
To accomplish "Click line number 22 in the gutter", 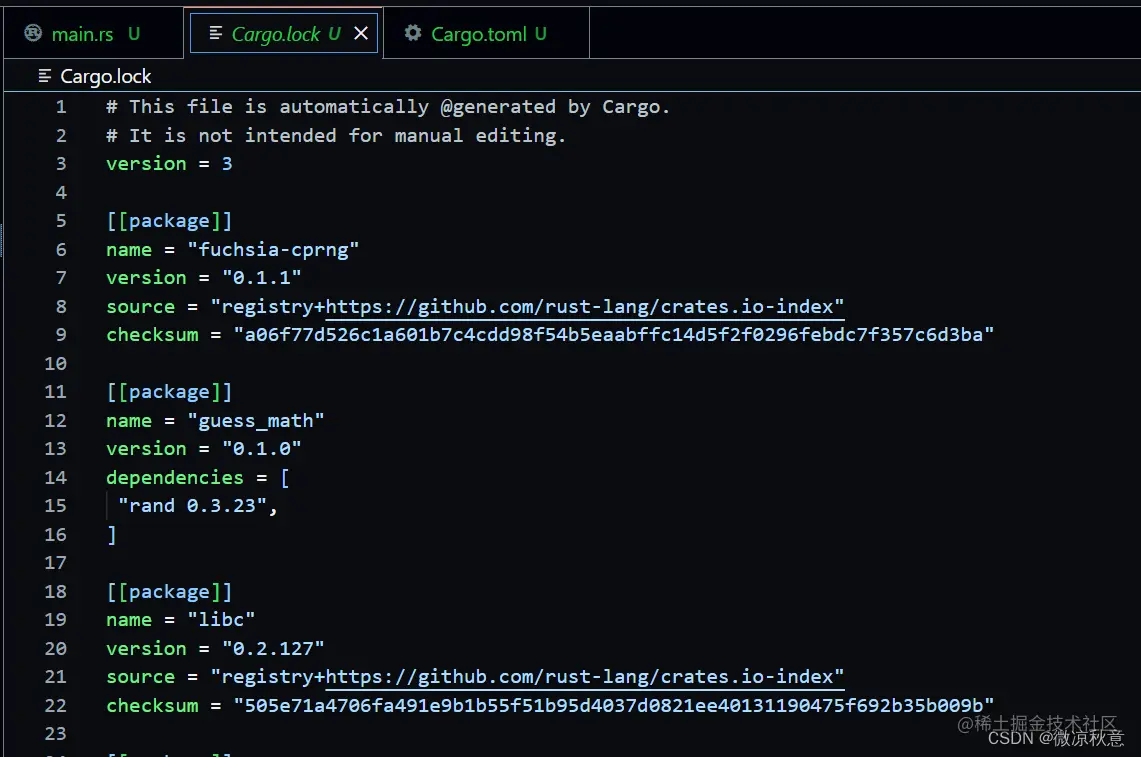I will pyautogui.click(x=55, y=705).
